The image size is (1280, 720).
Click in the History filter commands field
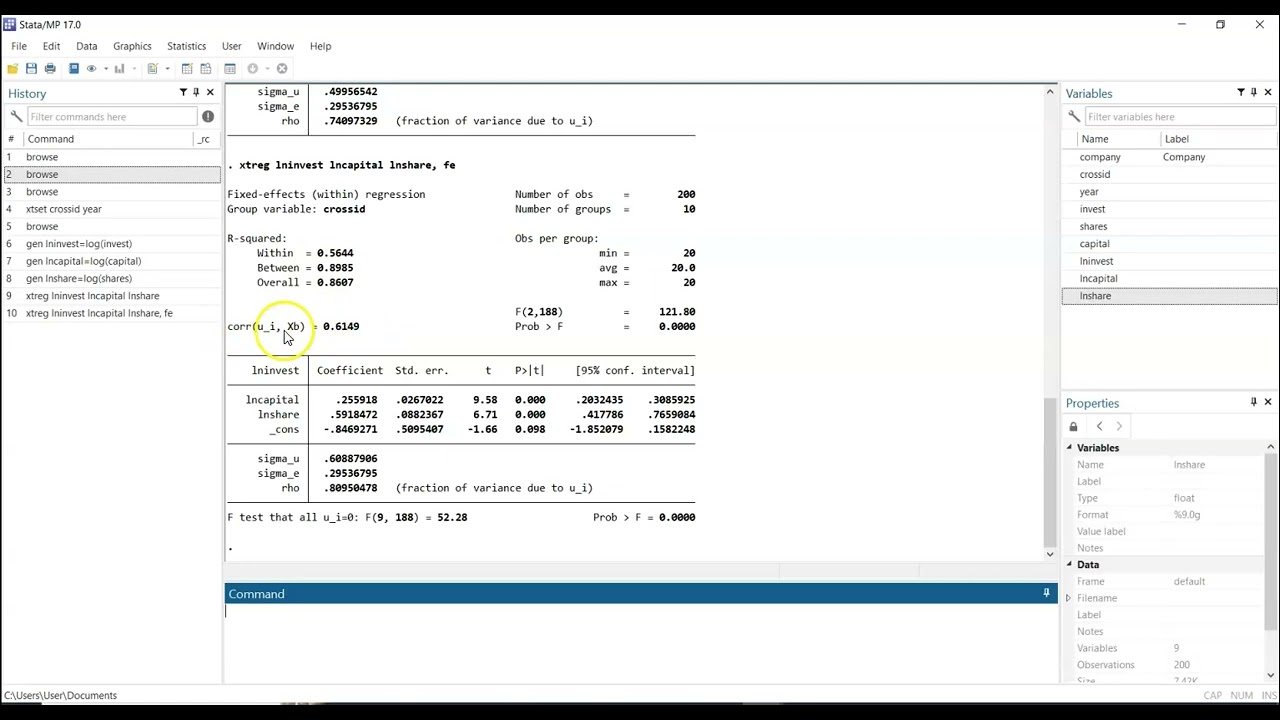tap(112, 117)
